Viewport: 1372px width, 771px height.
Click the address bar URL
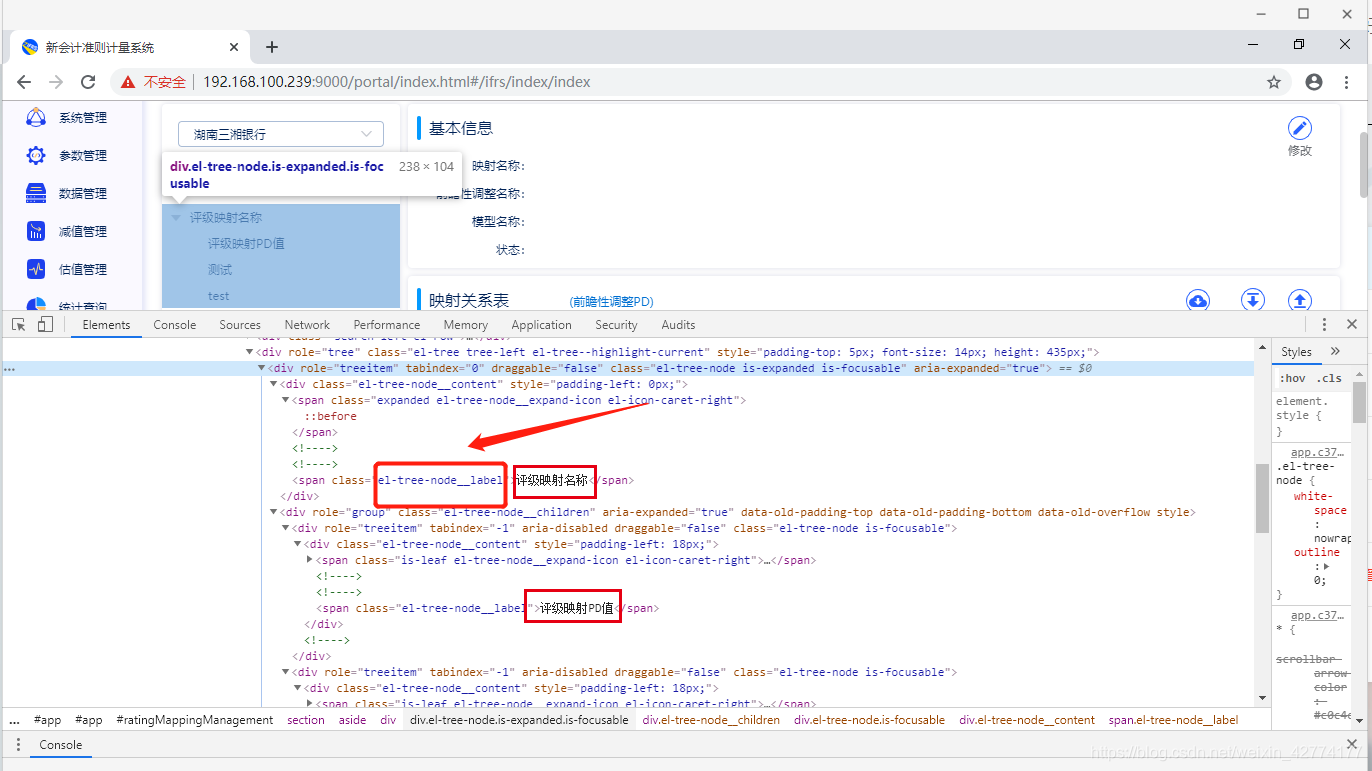pyautogui.click(x=397, y=82)
